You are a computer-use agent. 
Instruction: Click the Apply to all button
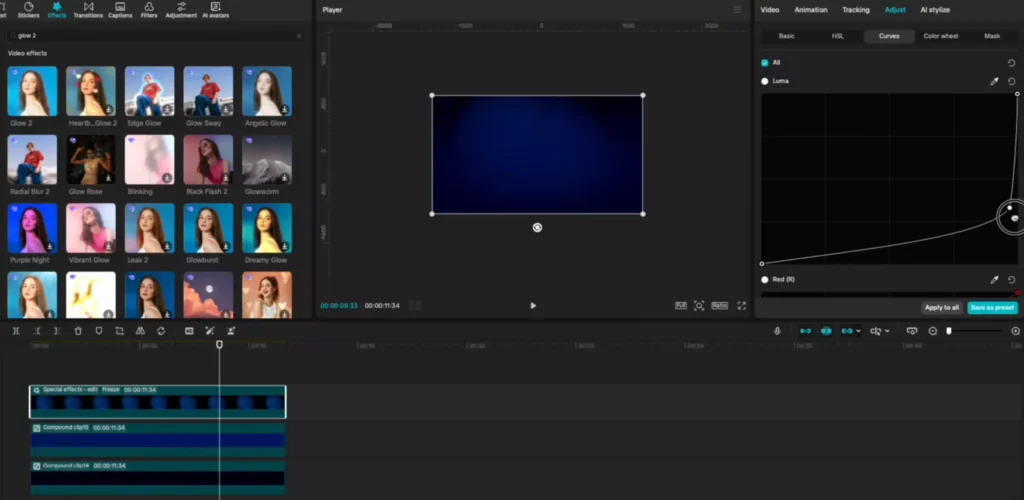click(941, 308)
